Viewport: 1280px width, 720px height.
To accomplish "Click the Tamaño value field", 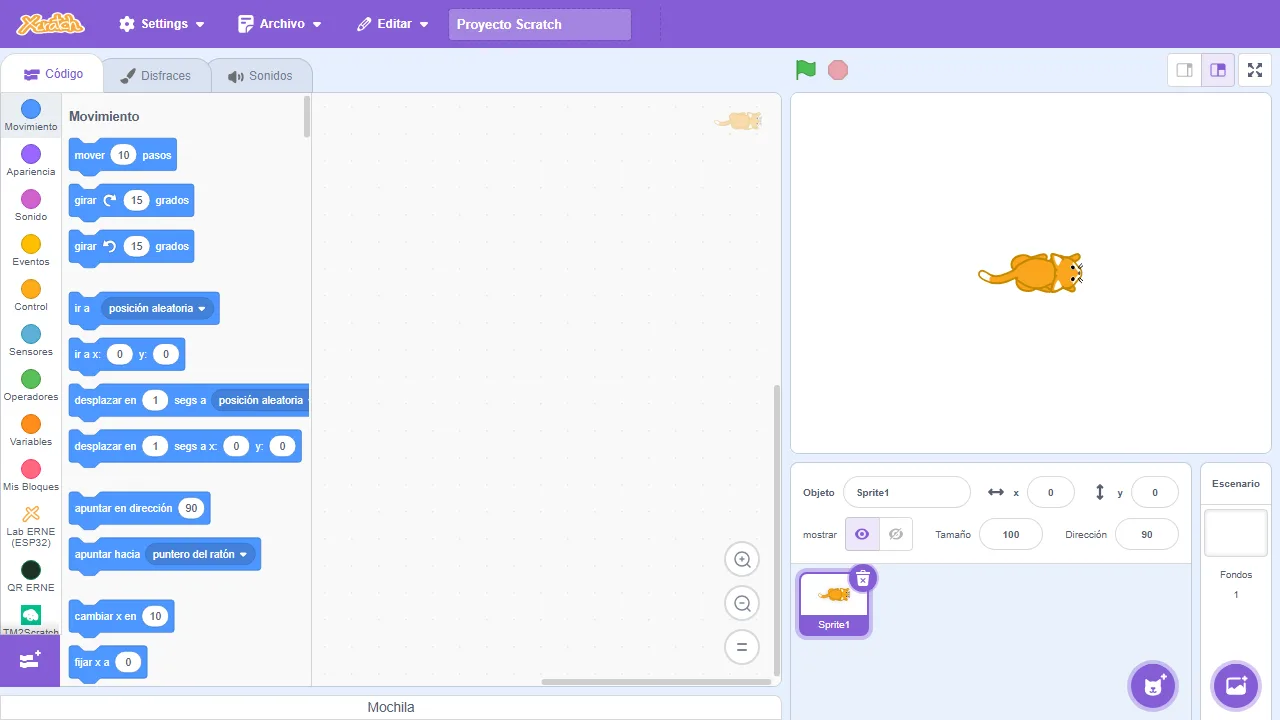I will 1011,534.
